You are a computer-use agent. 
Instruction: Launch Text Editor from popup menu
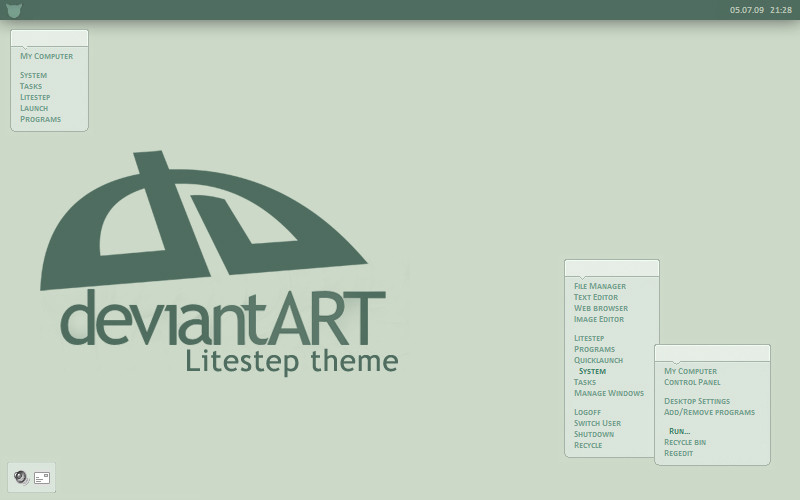[x=596, y=297]
